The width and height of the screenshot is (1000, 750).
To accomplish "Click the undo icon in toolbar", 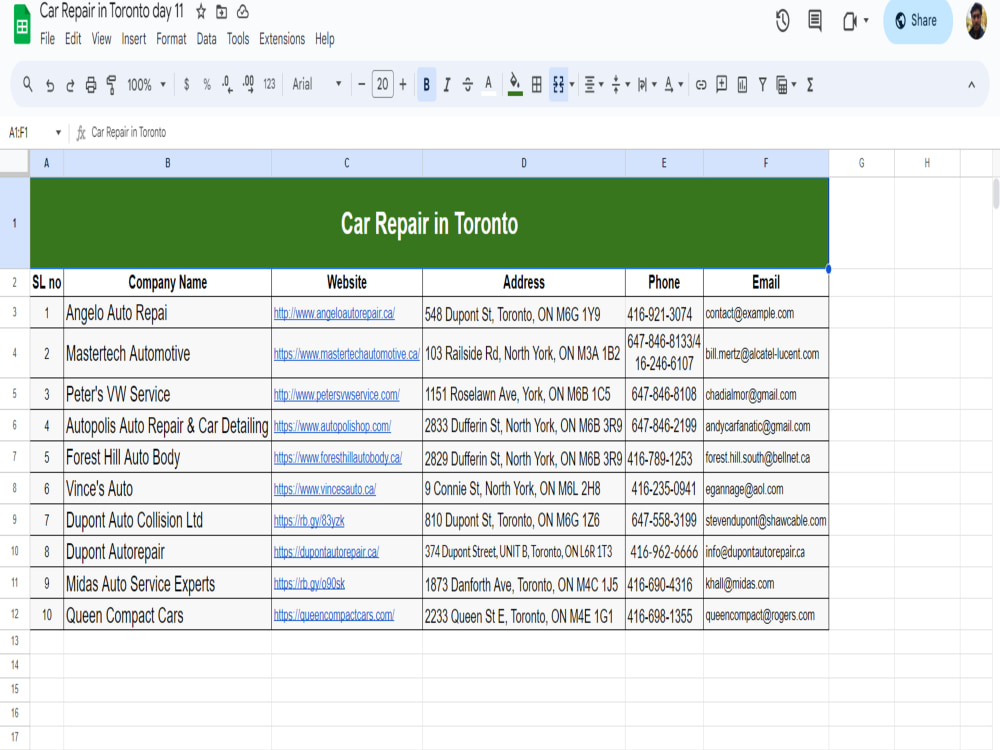I will pyautogui.click(x=50, y=85).
